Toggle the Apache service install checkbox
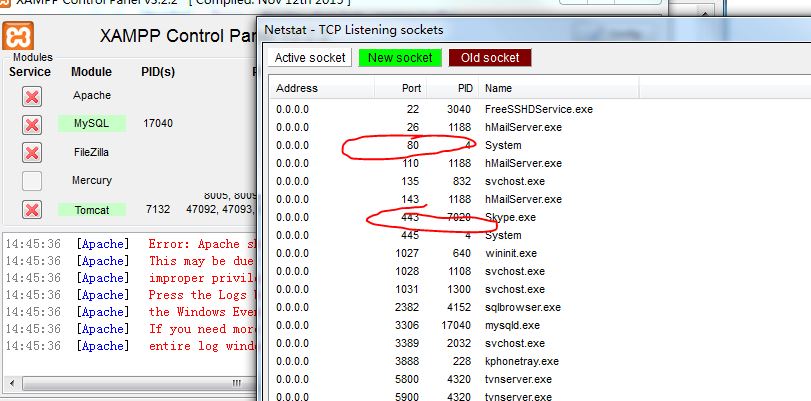 32,96
